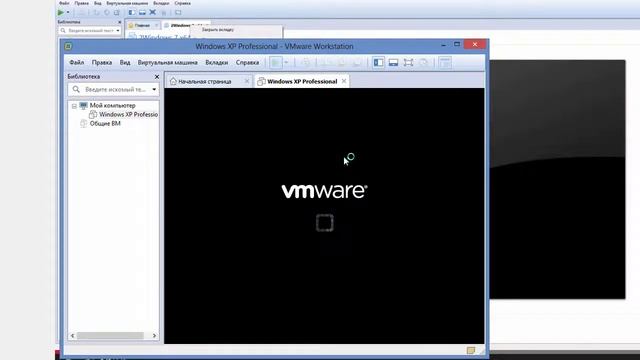The image size is (640, 360).
Task: Switch to the Начальная страница tab
Action: pyautogui.click(x=204, y=81)
